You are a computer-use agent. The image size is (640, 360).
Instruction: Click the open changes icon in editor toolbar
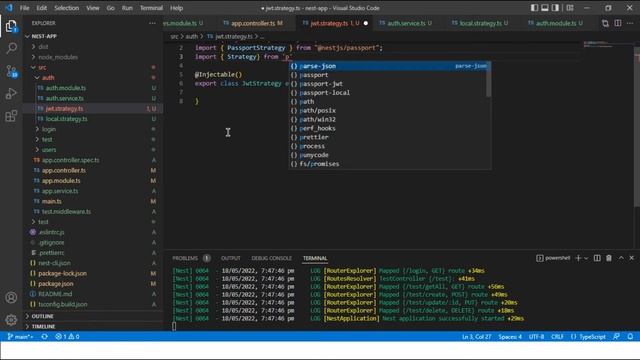pos(605,23)
